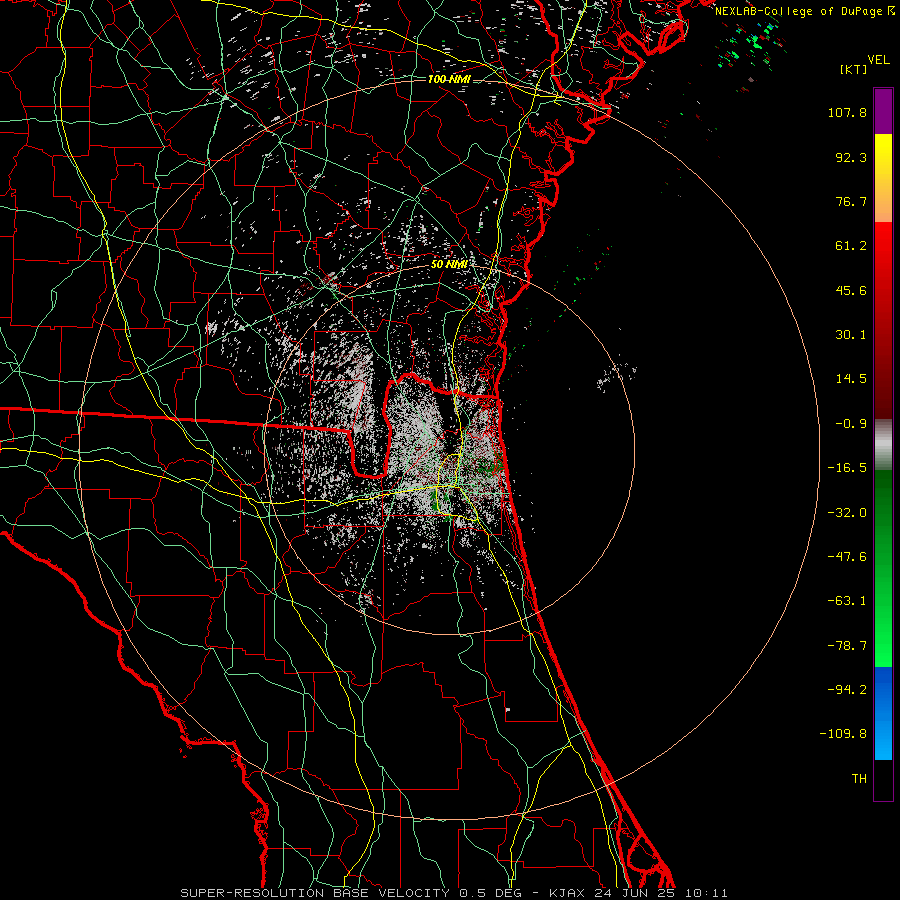Viewport: 900px width, 900px height.
Task: Click the -16.5 velocity scale value
Action: pos(847,468)
